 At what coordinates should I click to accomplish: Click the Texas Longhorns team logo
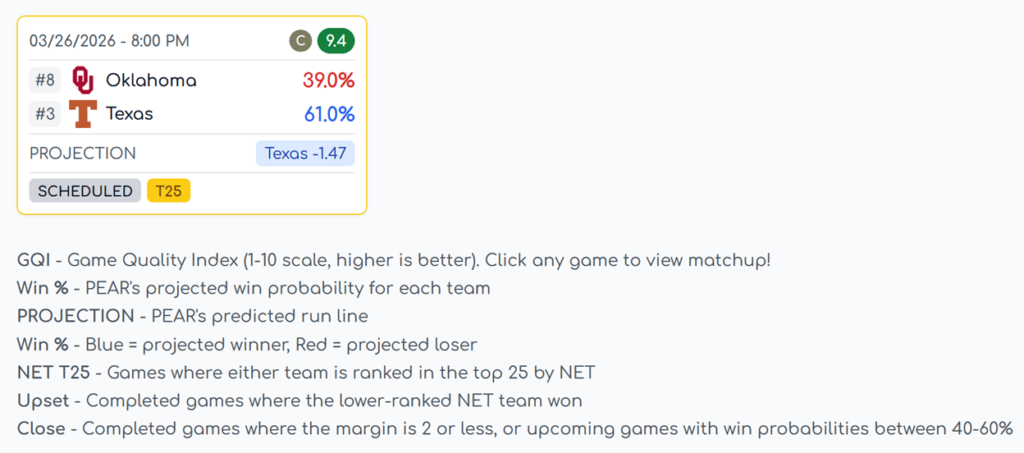click(x=83, y=114)
